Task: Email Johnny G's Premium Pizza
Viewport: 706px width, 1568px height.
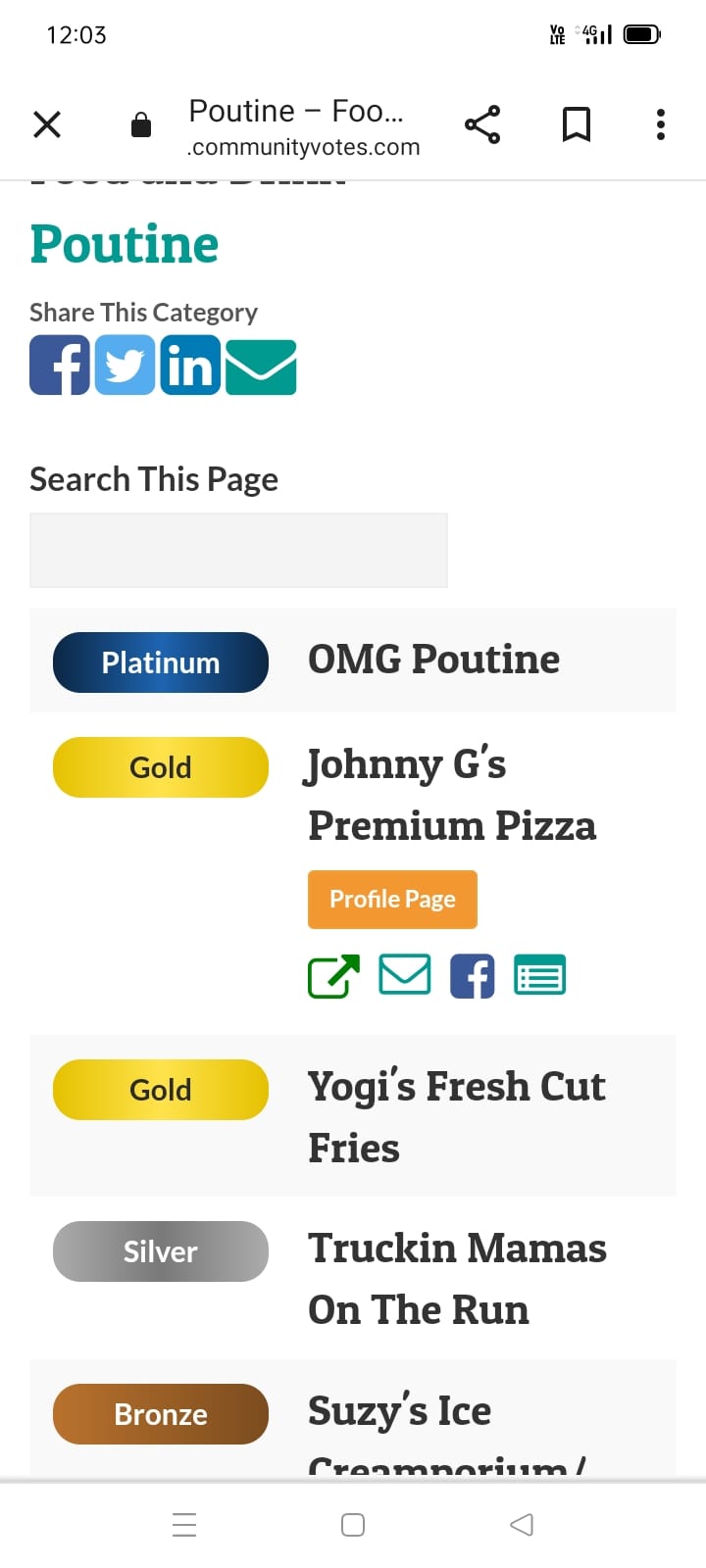Action: pos(405,975)
